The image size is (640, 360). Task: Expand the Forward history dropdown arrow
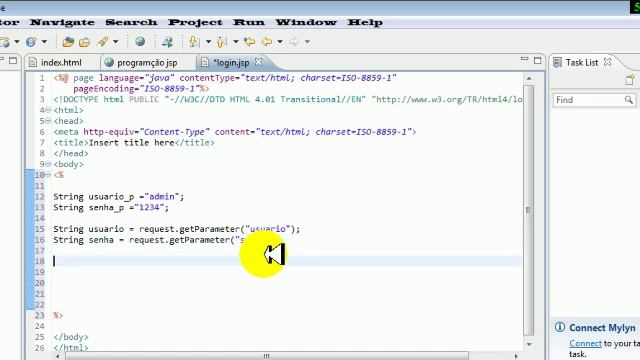(x=307, y=42)
